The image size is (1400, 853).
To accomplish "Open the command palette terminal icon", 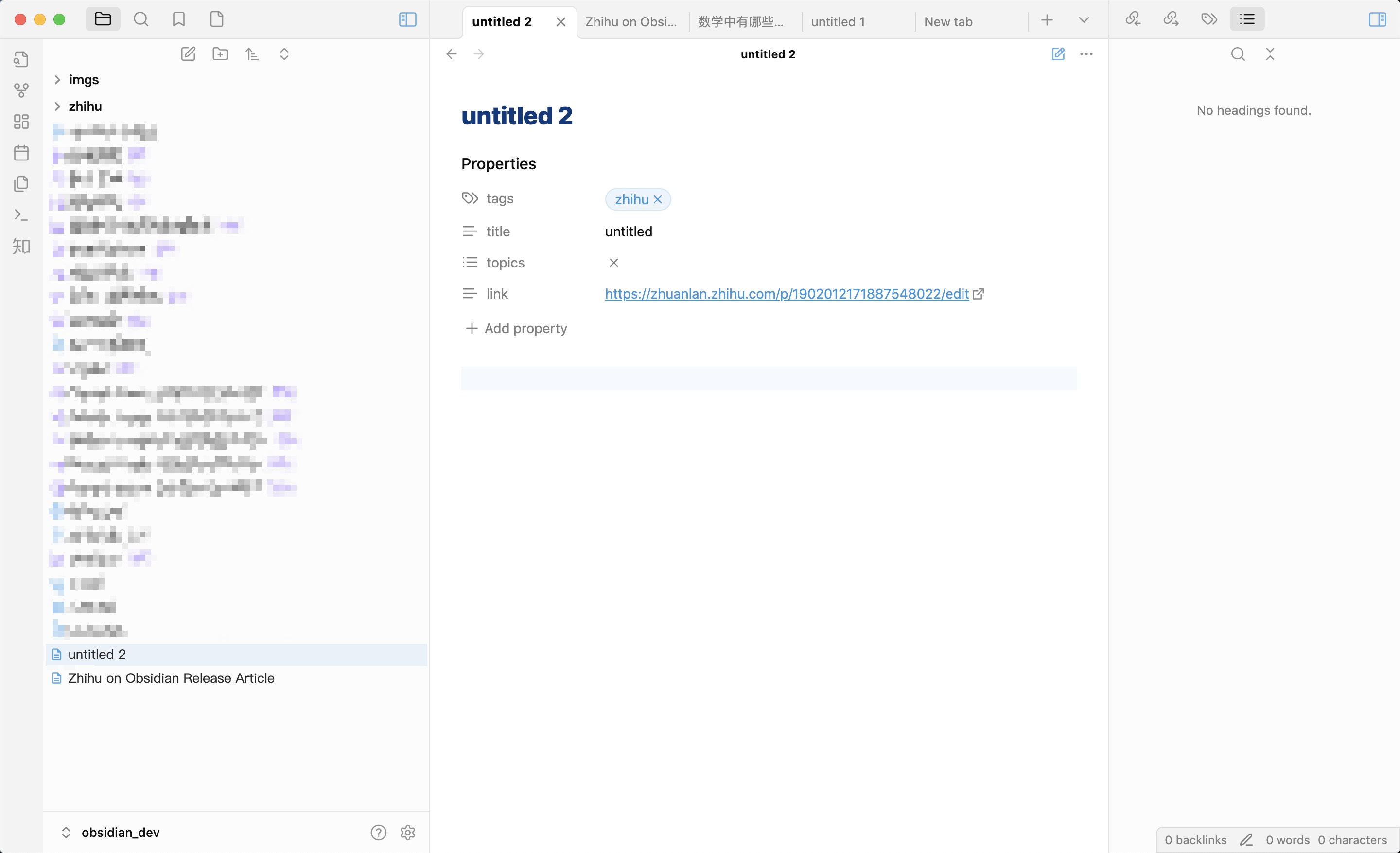I will 21,215.
